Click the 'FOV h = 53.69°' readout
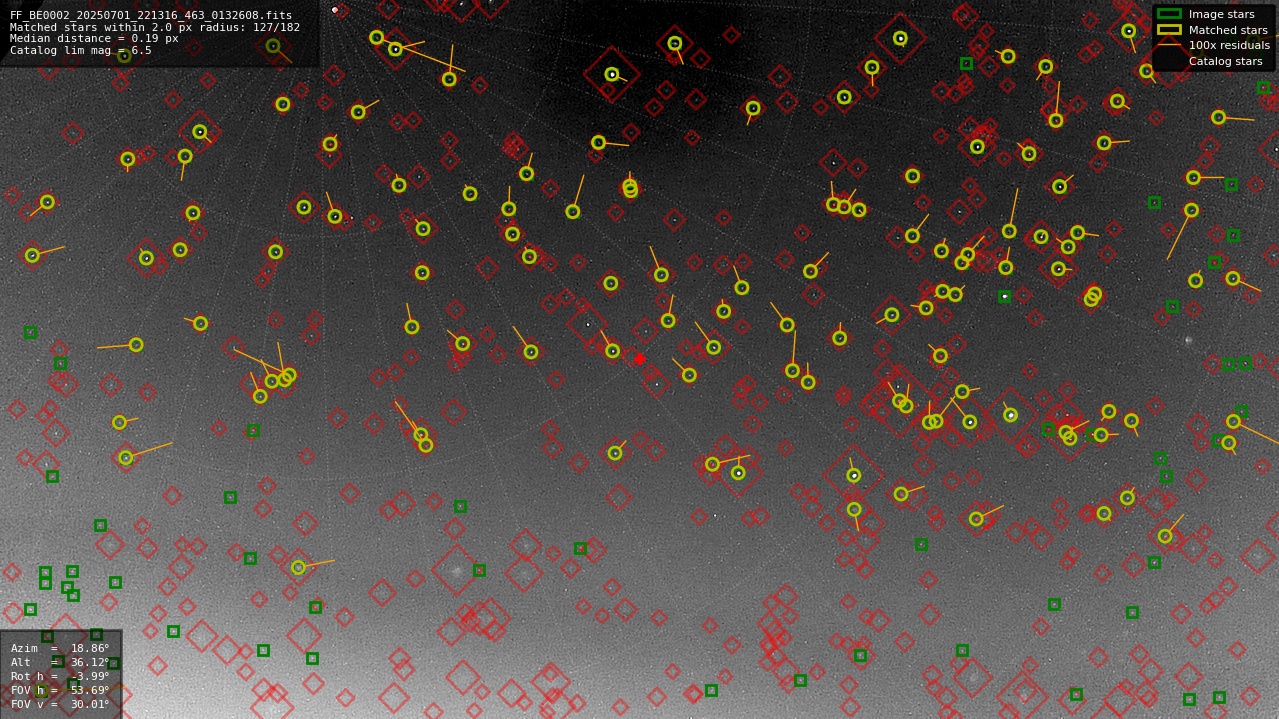 click(60, 690)
